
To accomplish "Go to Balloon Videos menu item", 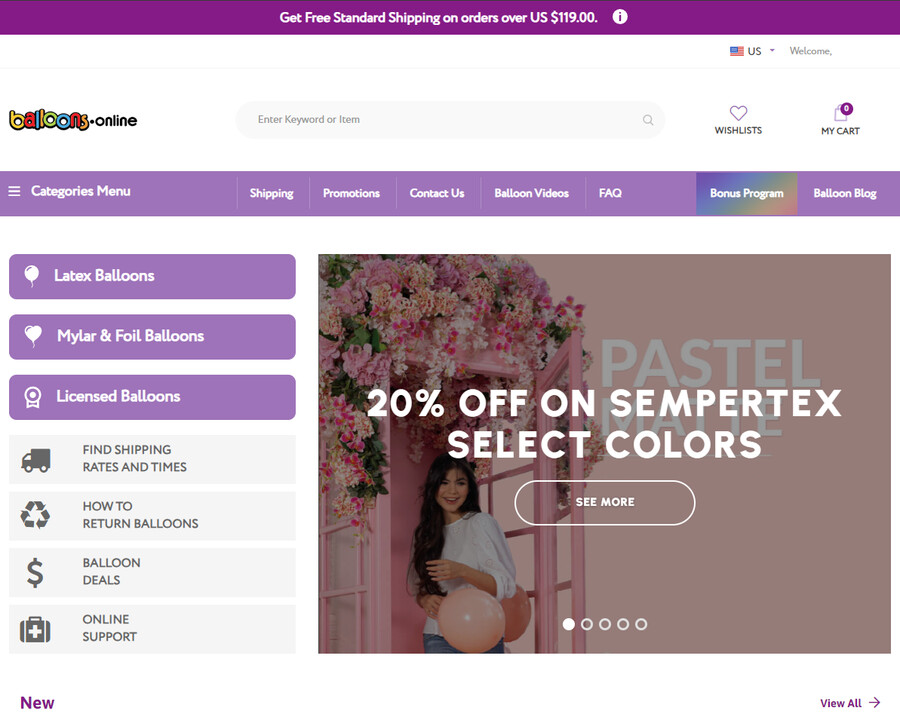I will 531,193.
